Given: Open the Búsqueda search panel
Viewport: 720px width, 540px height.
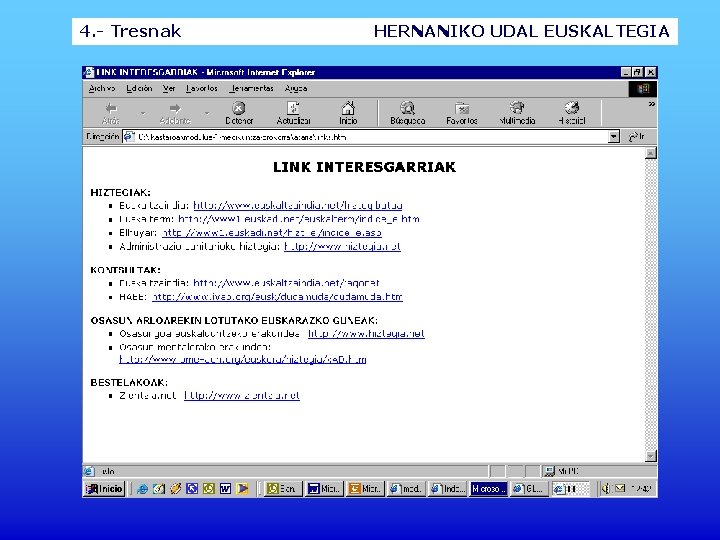Looking at the screenshot, I should coord(408,113).
